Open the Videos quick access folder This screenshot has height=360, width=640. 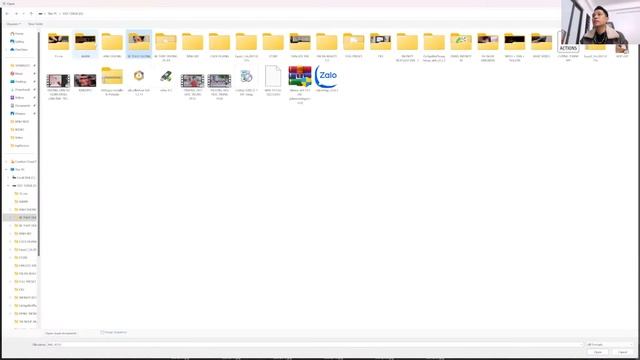point(18,98)
